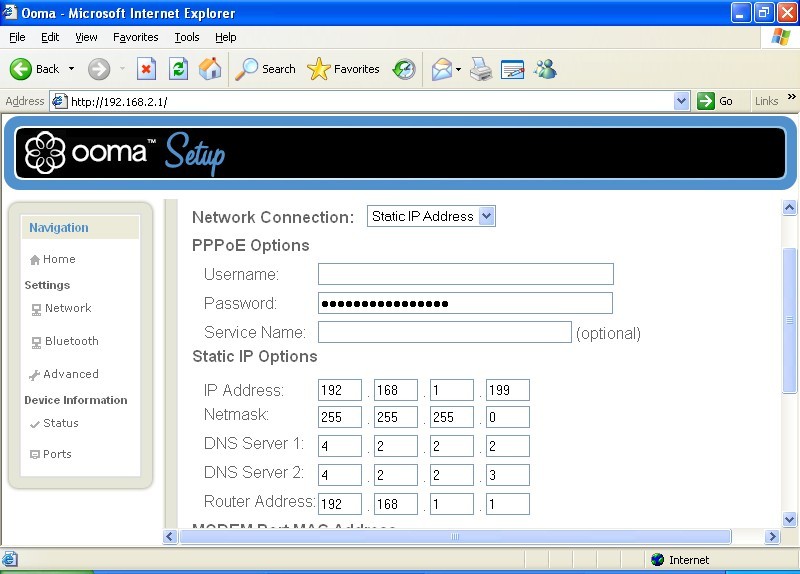
Task: Open Bluetooth settings link
Action: pos(71,341)
